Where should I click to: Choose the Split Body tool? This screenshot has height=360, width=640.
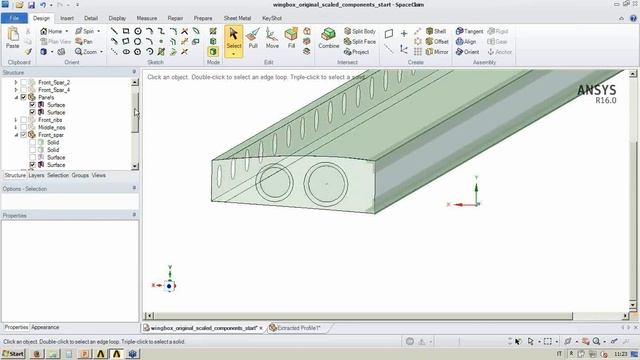pos(360,31)
